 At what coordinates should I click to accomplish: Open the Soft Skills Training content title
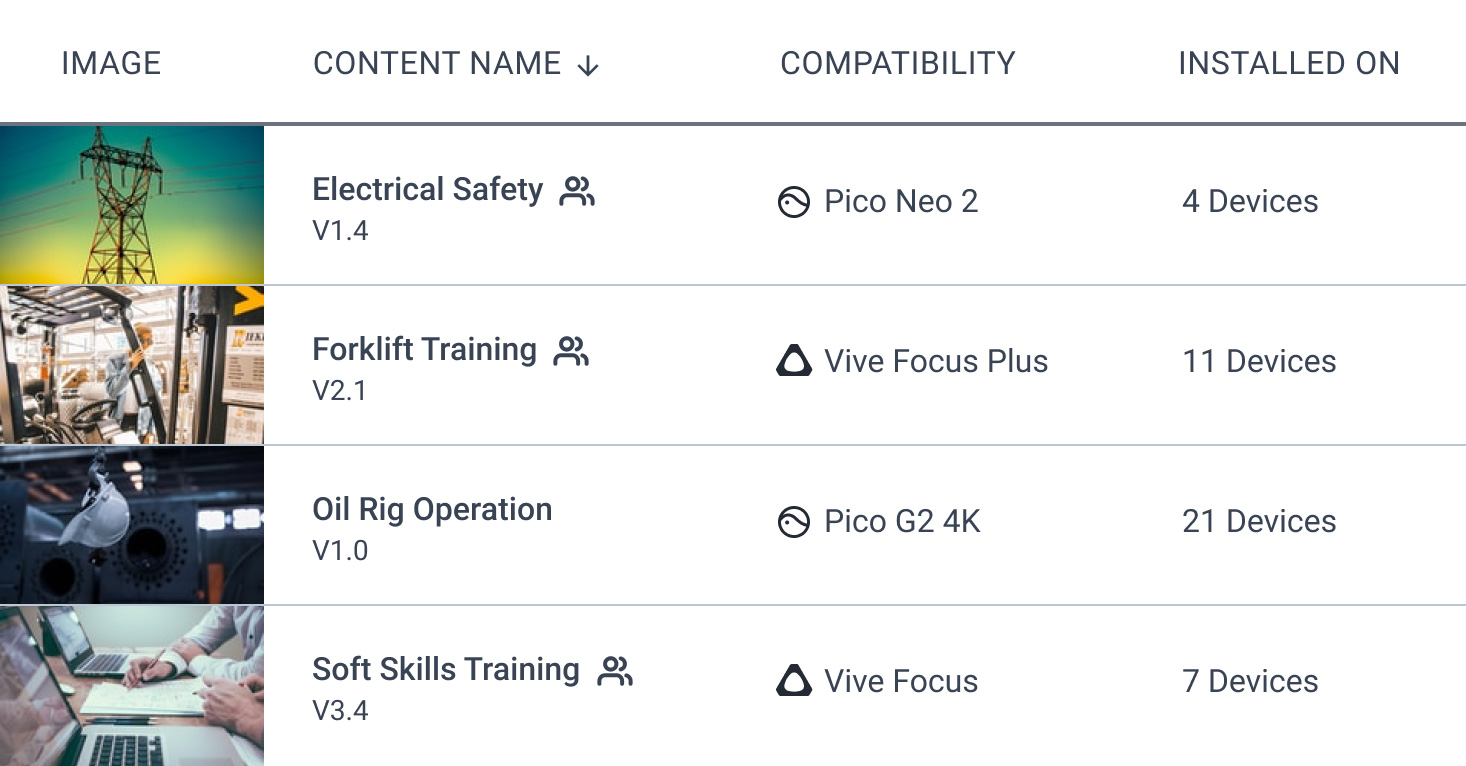point(446,669)
